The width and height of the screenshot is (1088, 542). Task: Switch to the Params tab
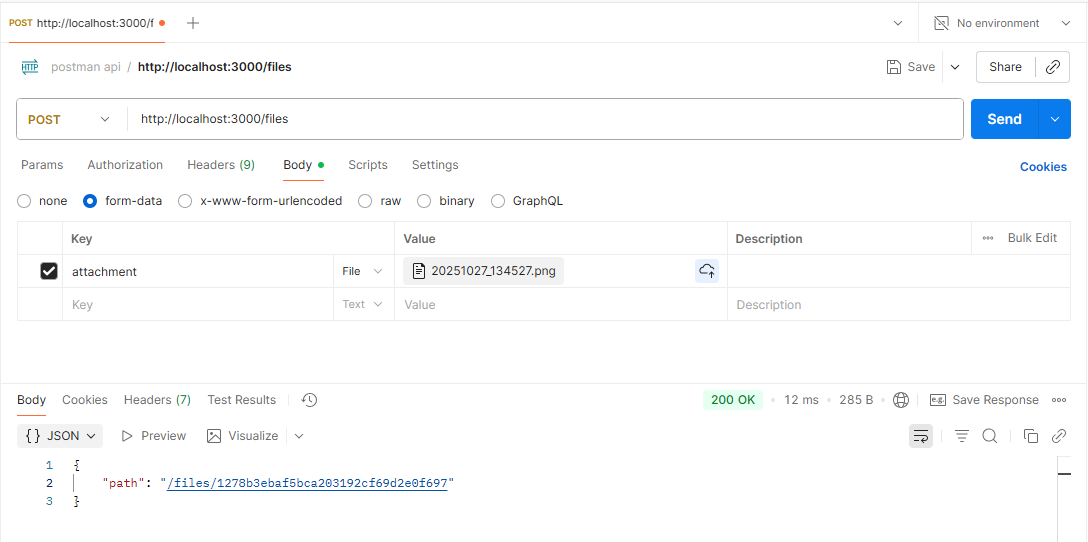[42, 165]
